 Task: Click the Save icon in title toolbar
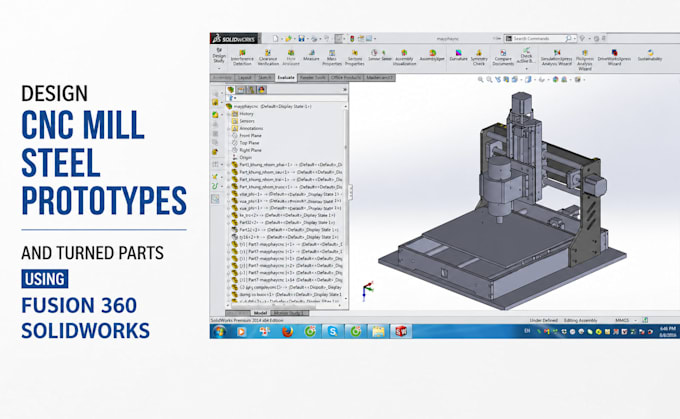point(301,39)
